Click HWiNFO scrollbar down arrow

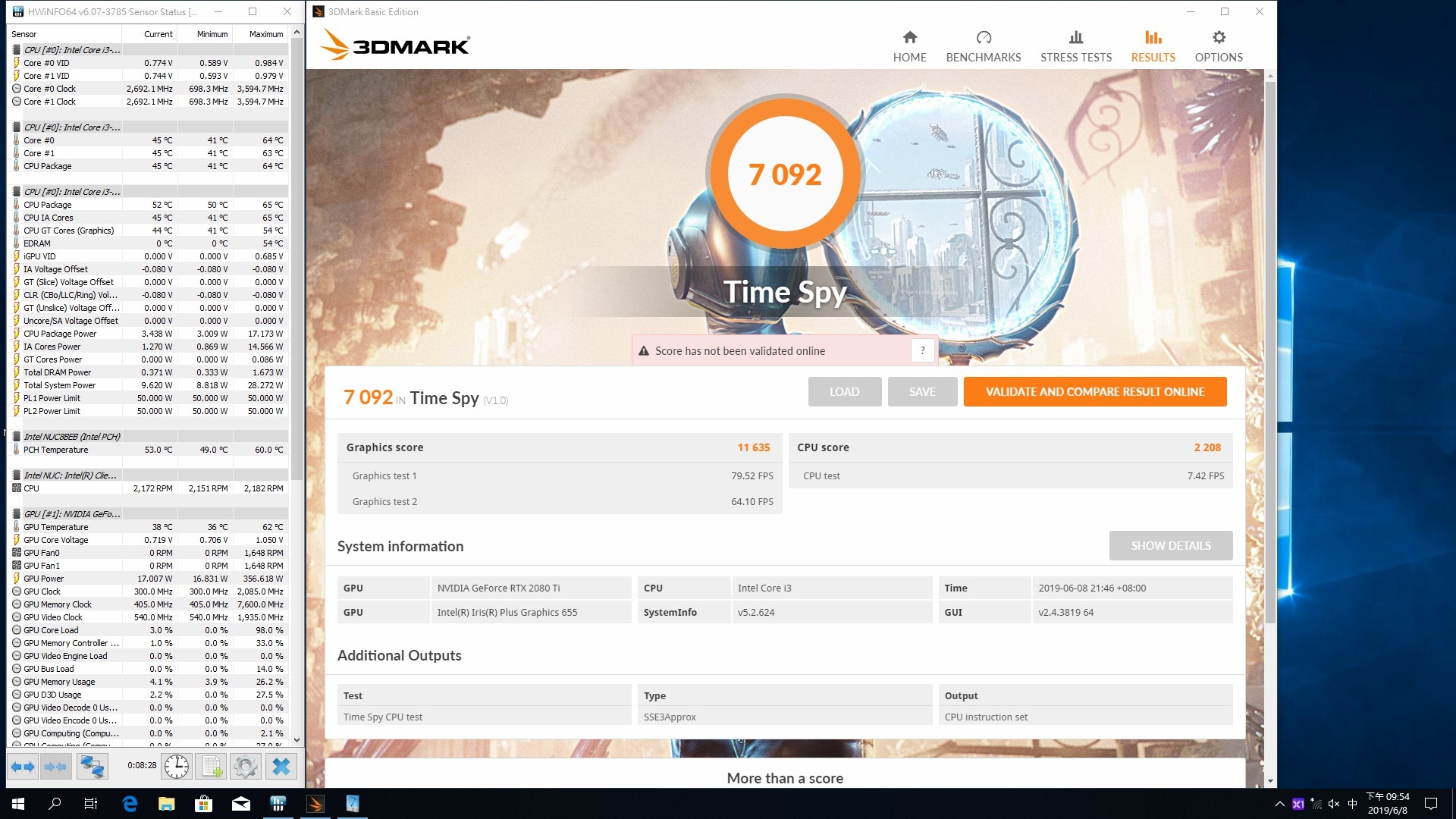pos(297,740)
